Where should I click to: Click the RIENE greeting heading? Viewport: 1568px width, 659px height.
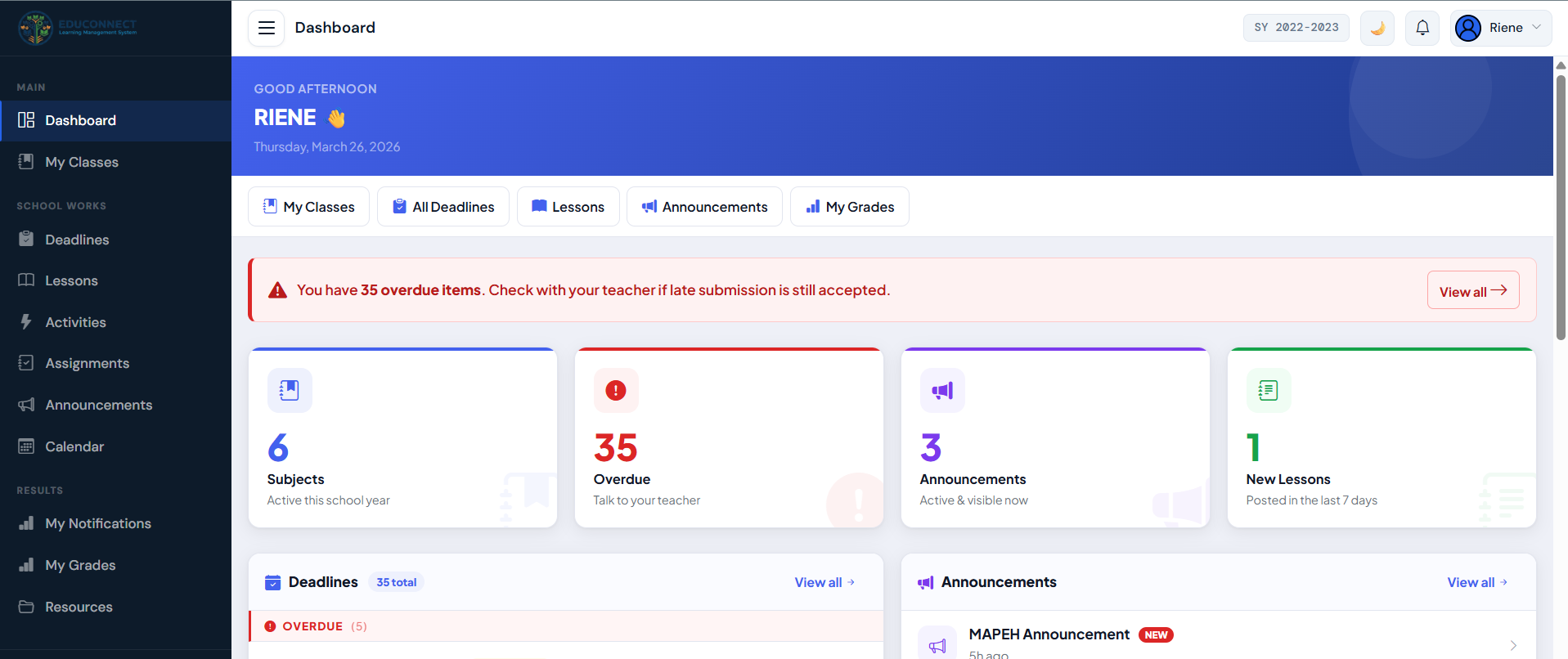pyautogui.click(x=285, y=118)
